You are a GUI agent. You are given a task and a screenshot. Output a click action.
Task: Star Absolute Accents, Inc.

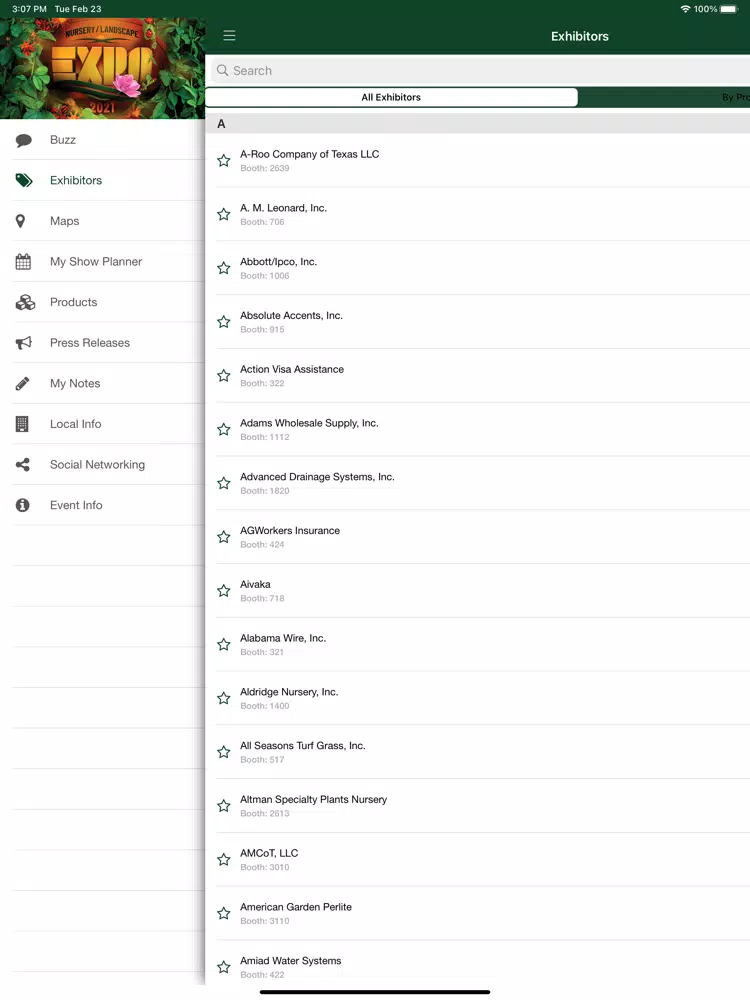point(223,322)
